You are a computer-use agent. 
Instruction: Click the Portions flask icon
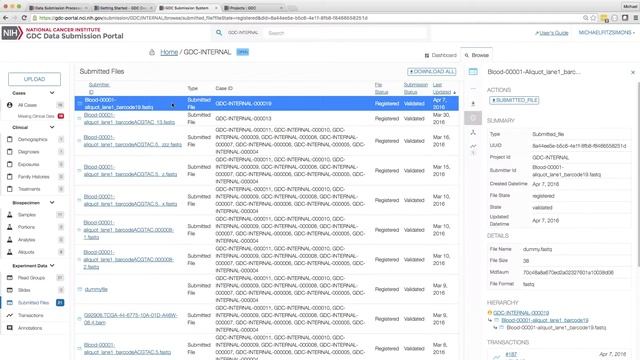pos(10,227)
